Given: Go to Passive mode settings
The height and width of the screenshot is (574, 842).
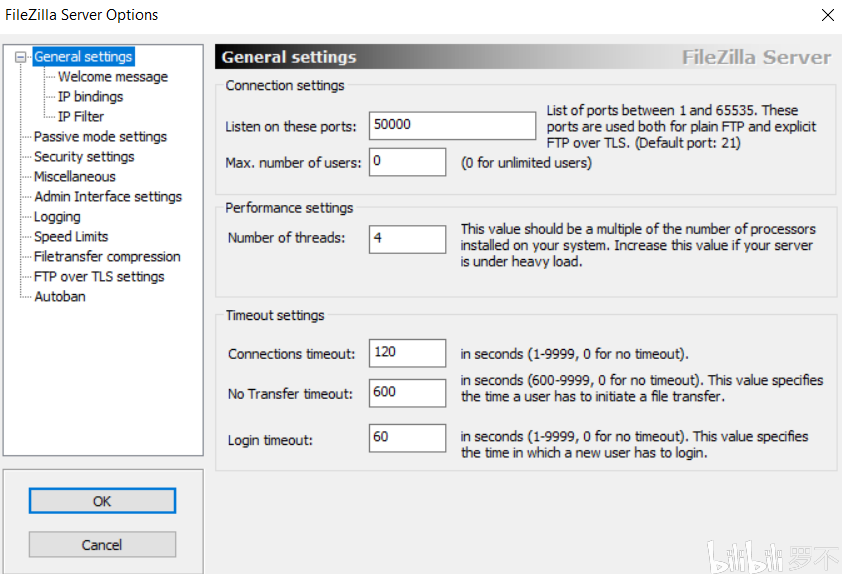Looking at the screenshot, I should click(100, 136).
